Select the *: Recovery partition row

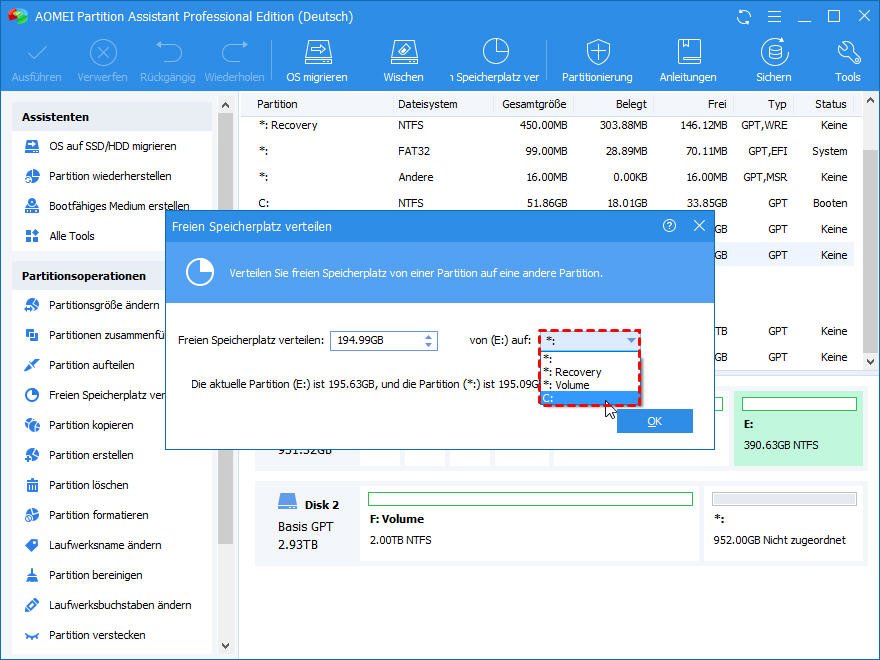pos(550,125)
